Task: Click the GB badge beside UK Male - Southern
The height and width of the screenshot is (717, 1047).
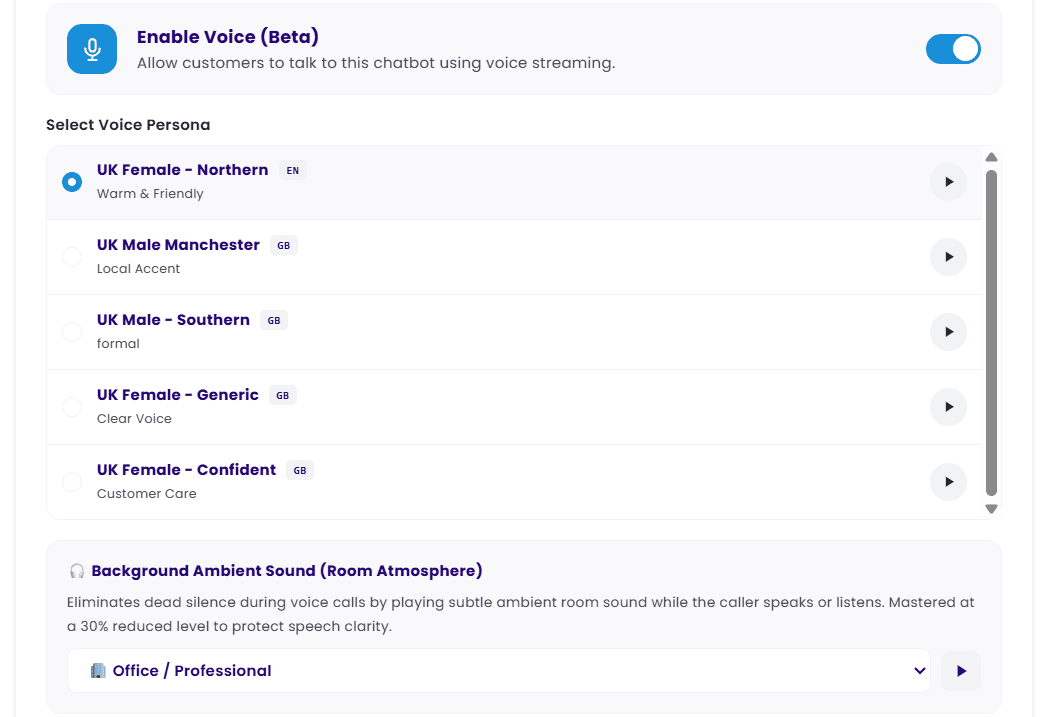Action: pos(274,320)
